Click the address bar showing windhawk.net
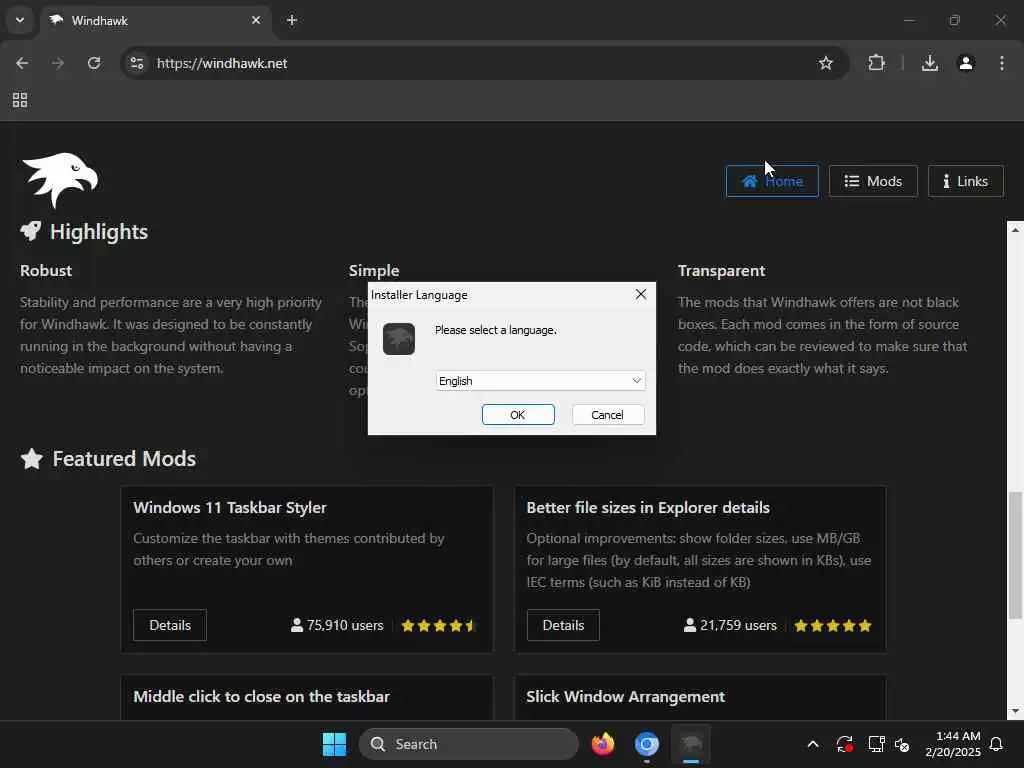The height and width of the screenshot is (768, 1024). tap(483, 63)
